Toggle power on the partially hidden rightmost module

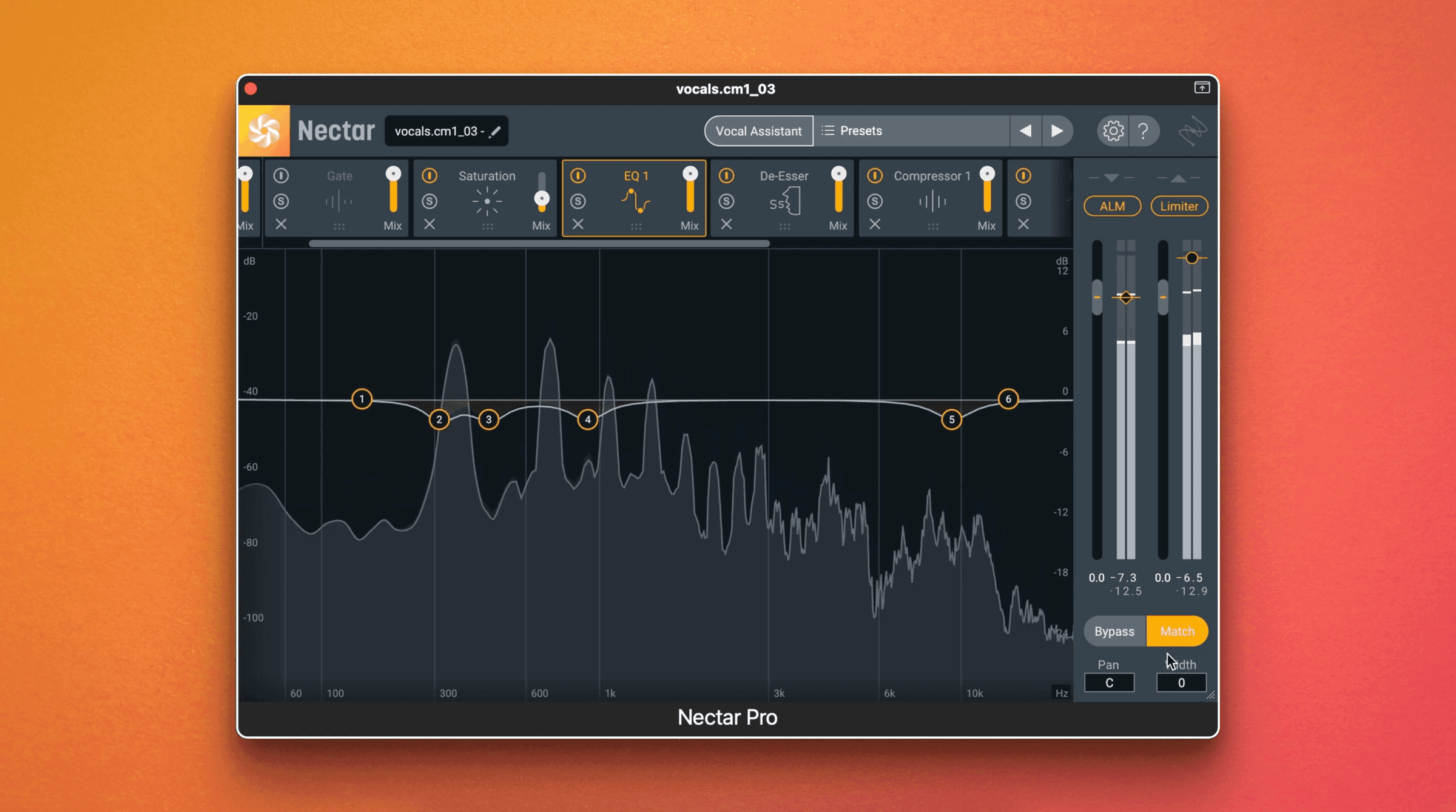1023,176
